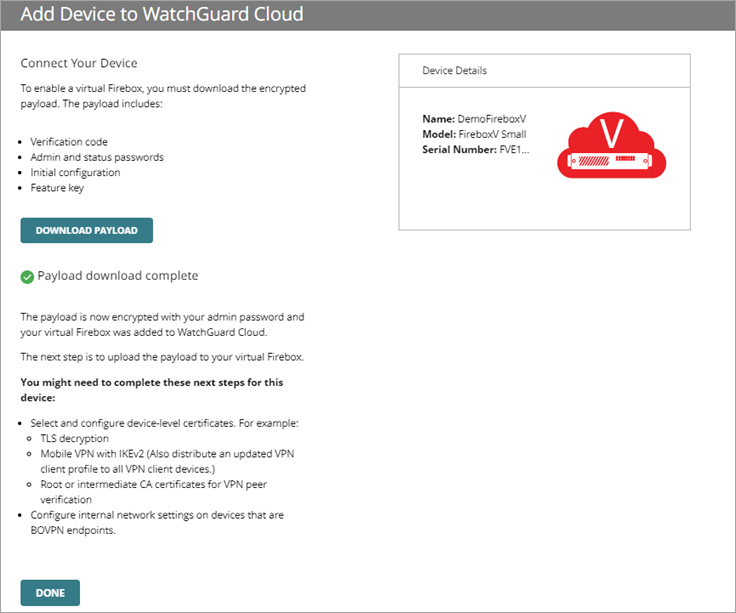Click the Model: FireboxV Small line
This screenshot has width=736, height=613.
pyautogui.click(x=474, y=134)
